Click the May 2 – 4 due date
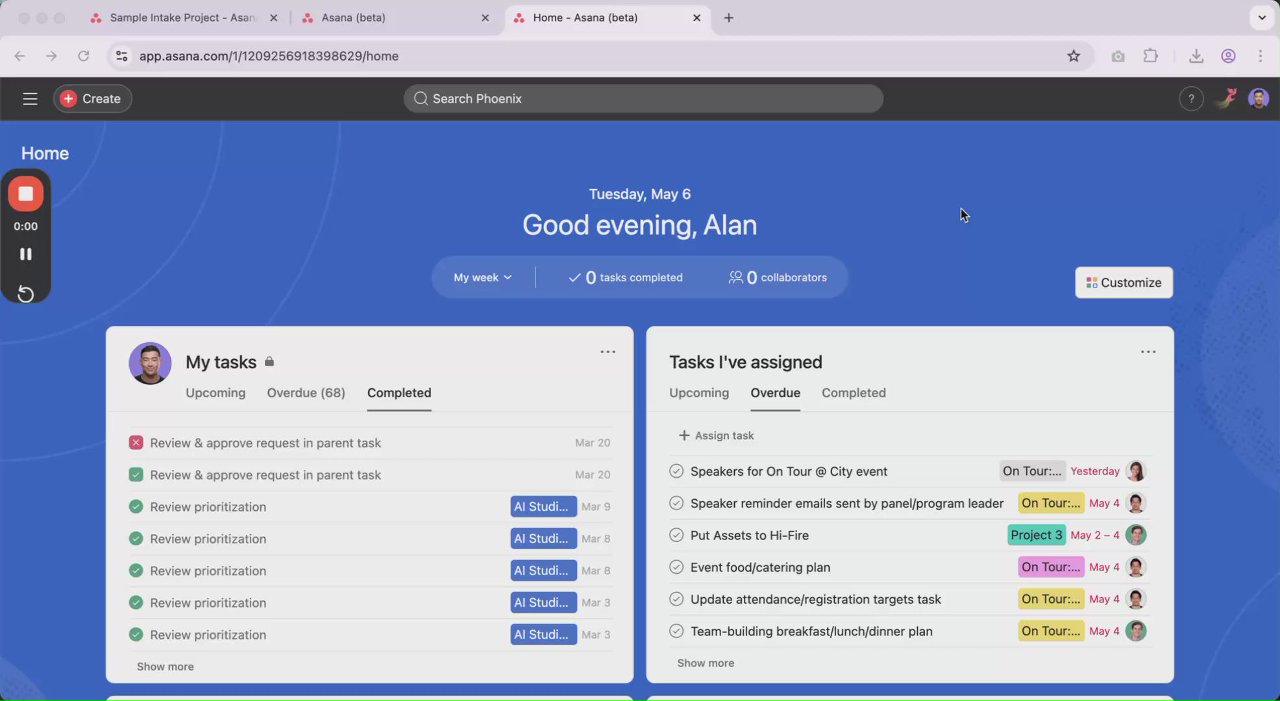This screenshot has width=1280, height=701. click(x=1095, y=535)
